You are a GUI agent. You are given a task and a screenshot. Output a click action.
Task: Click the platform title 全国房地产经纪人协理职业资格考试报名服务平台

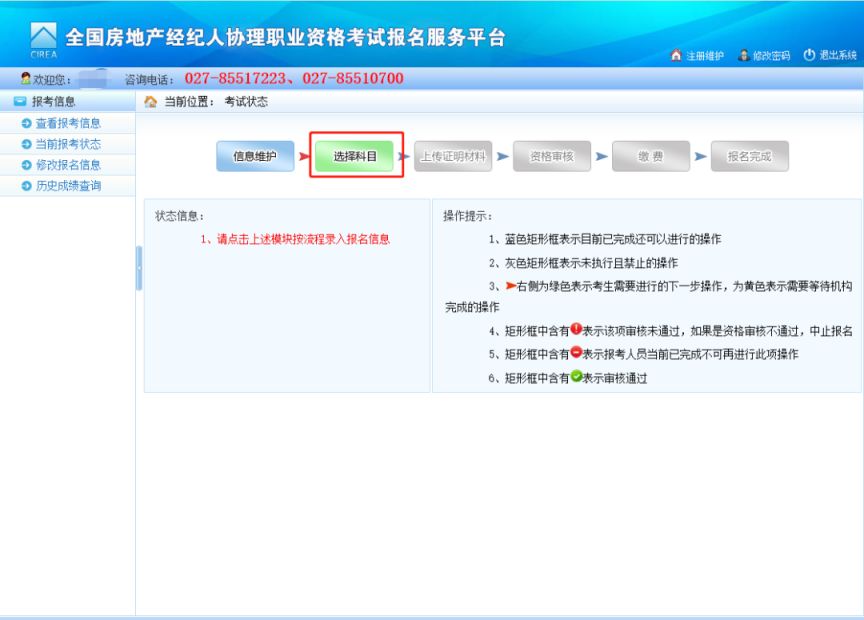(285, 37)
